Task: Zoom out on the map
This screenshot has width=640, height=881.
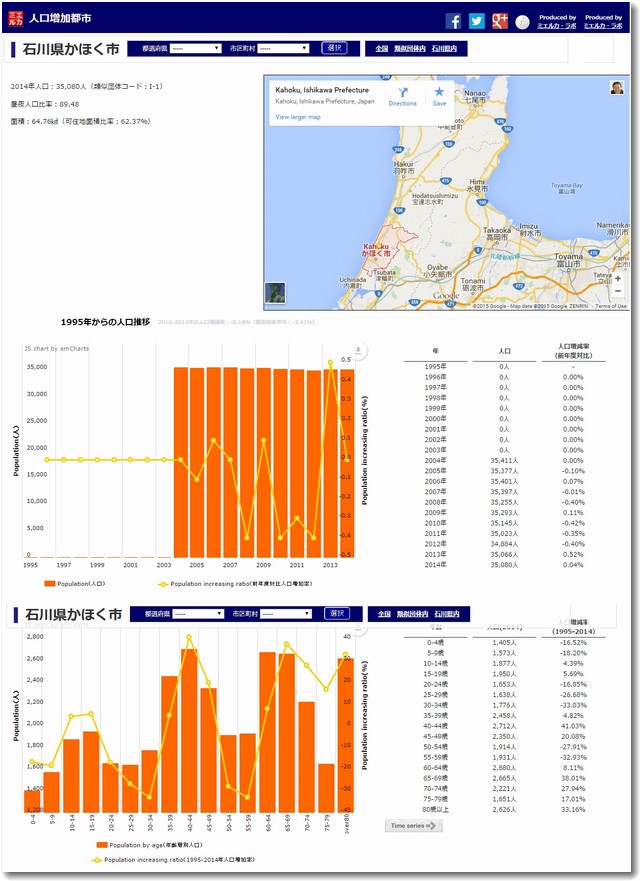Action: pos(618,292)
